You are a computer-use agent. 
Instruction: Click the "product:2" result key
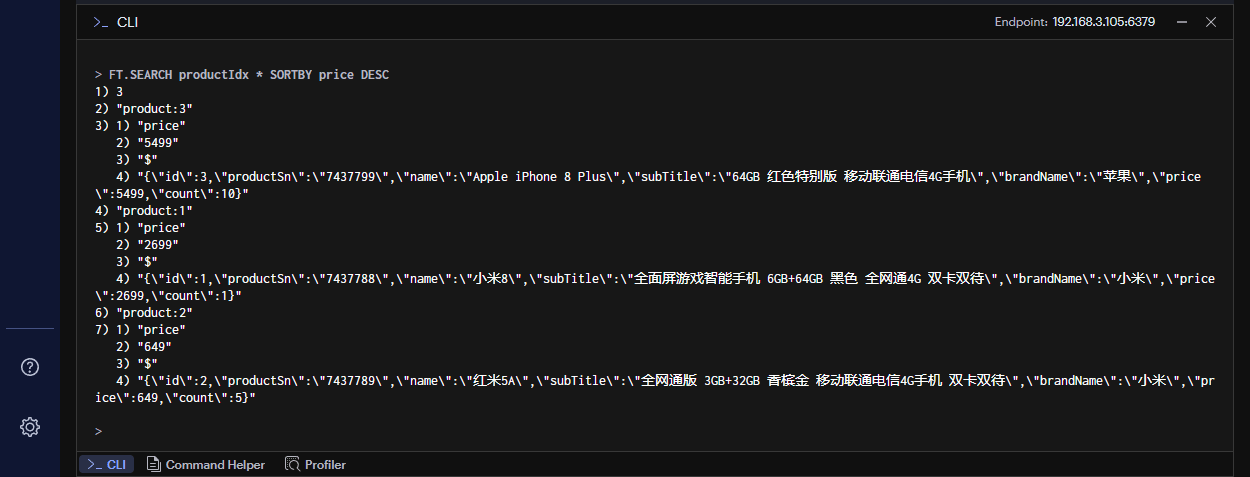coord(154,313)
